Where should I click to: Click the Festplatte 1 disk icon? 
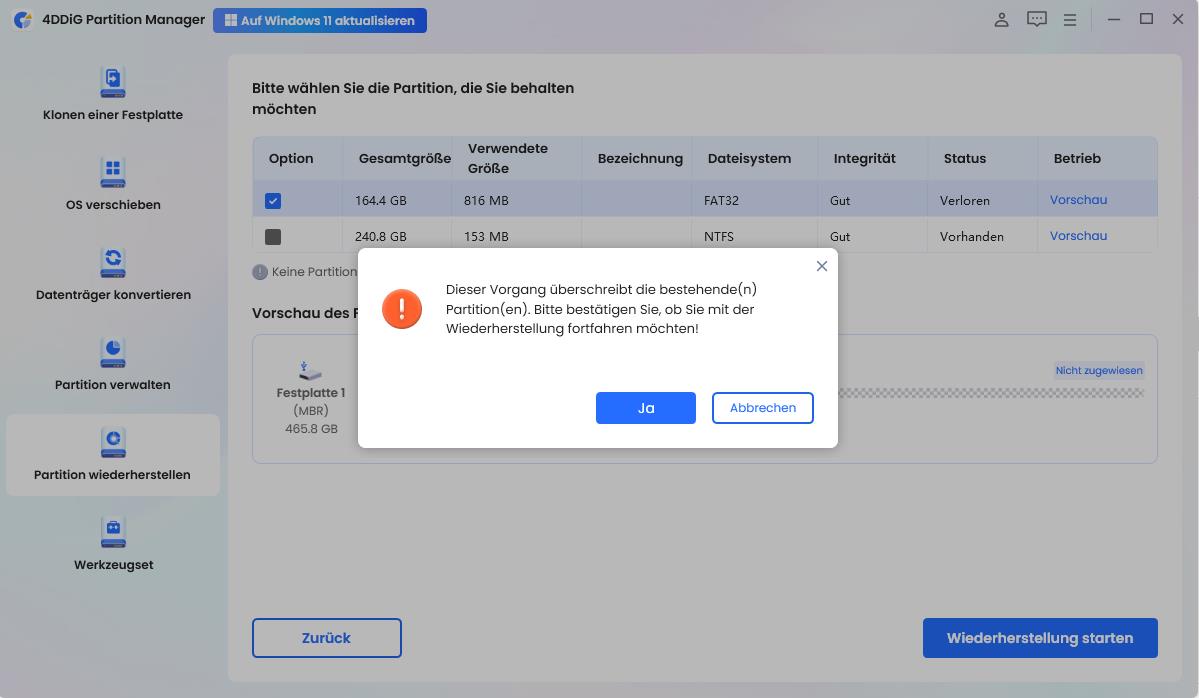coord(310,371)
